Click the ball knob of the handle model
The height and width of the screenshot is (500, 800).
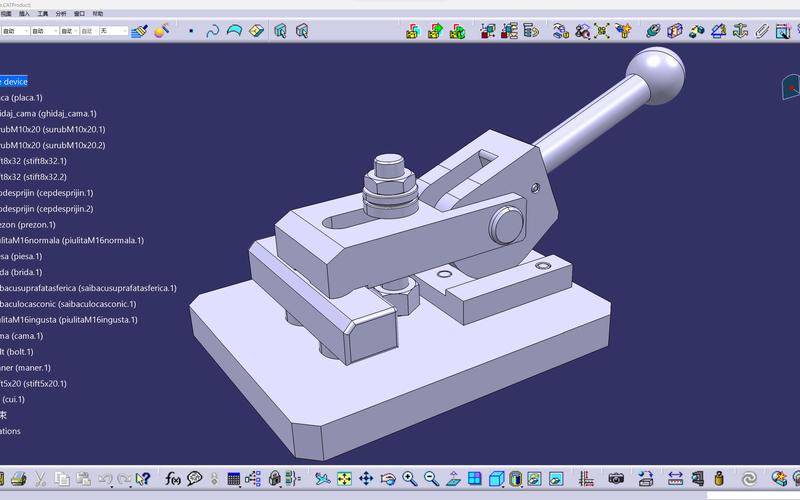point(655,76)
